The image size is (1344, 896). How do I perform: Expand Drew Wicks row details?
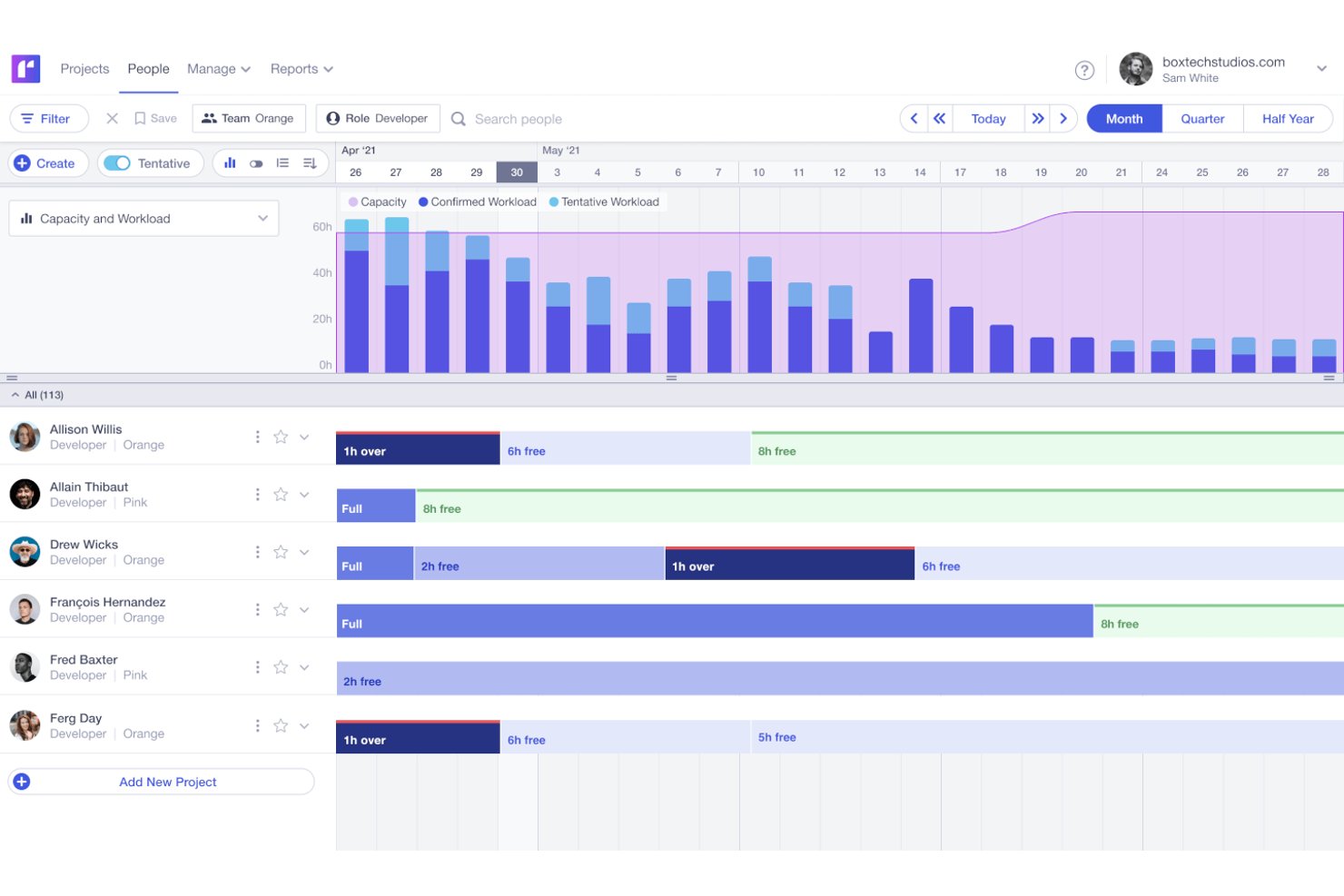tap(304, 552)
